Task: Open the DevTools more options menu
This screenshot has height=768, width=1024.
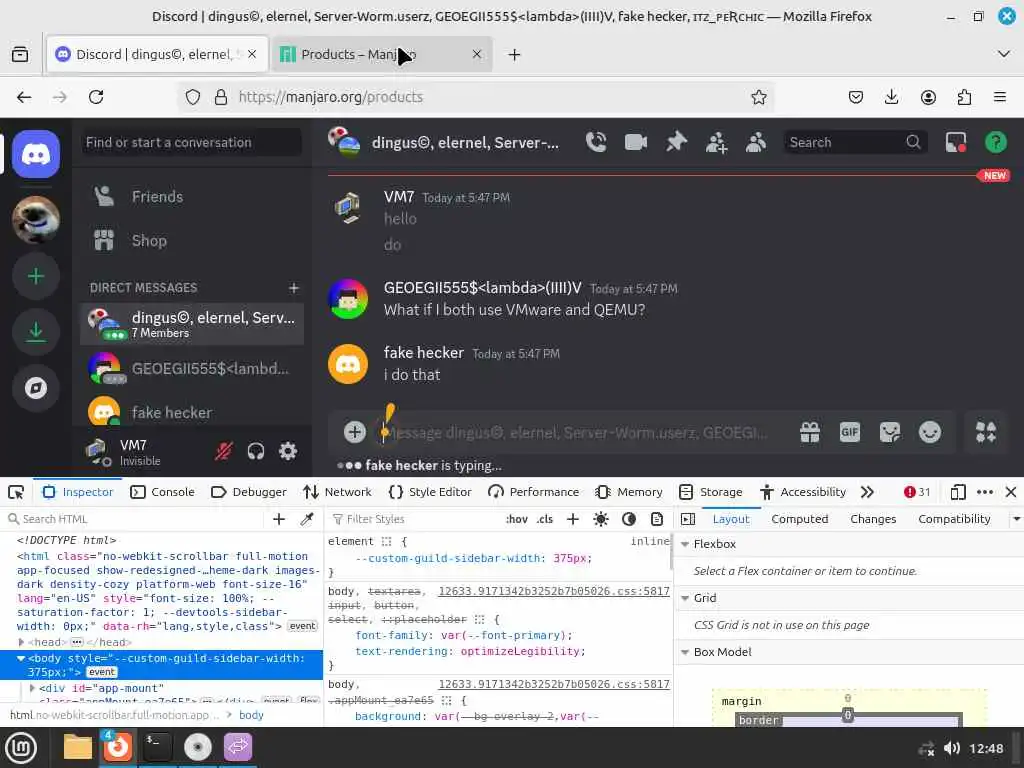Action: point(985,492)
